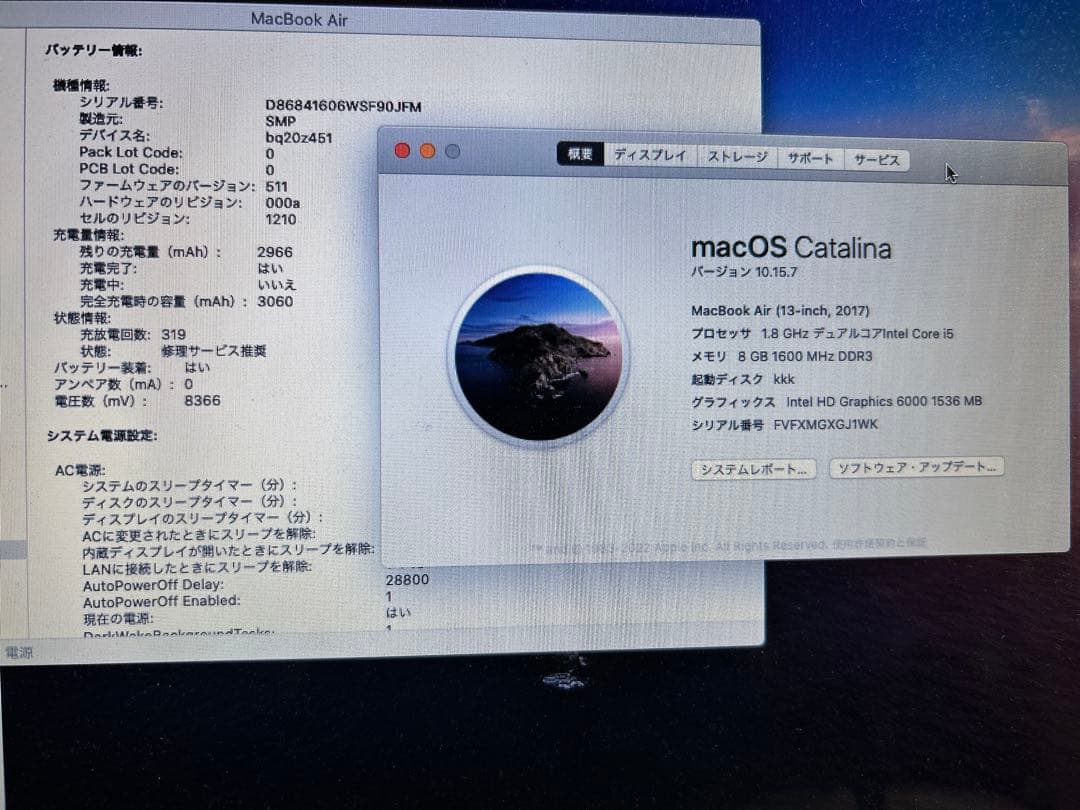Click the green zoom traffic light

point(452,148)
